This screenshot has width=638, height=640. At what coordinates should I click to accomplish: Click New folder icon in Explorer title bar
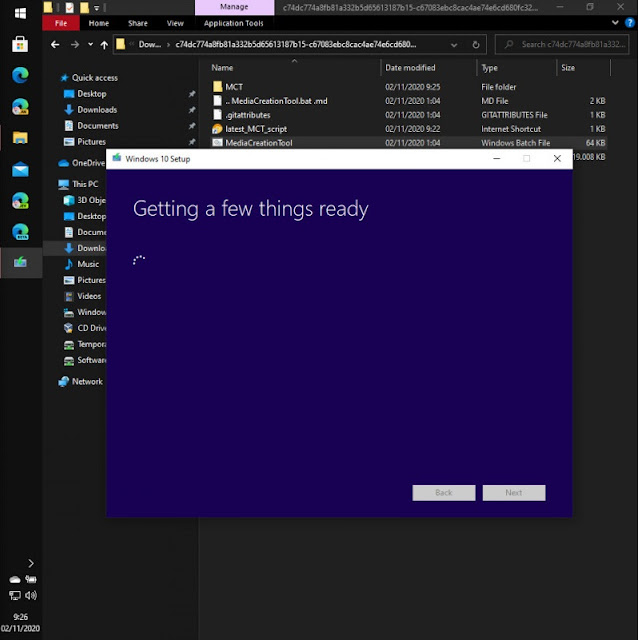(x=84, y=7)
